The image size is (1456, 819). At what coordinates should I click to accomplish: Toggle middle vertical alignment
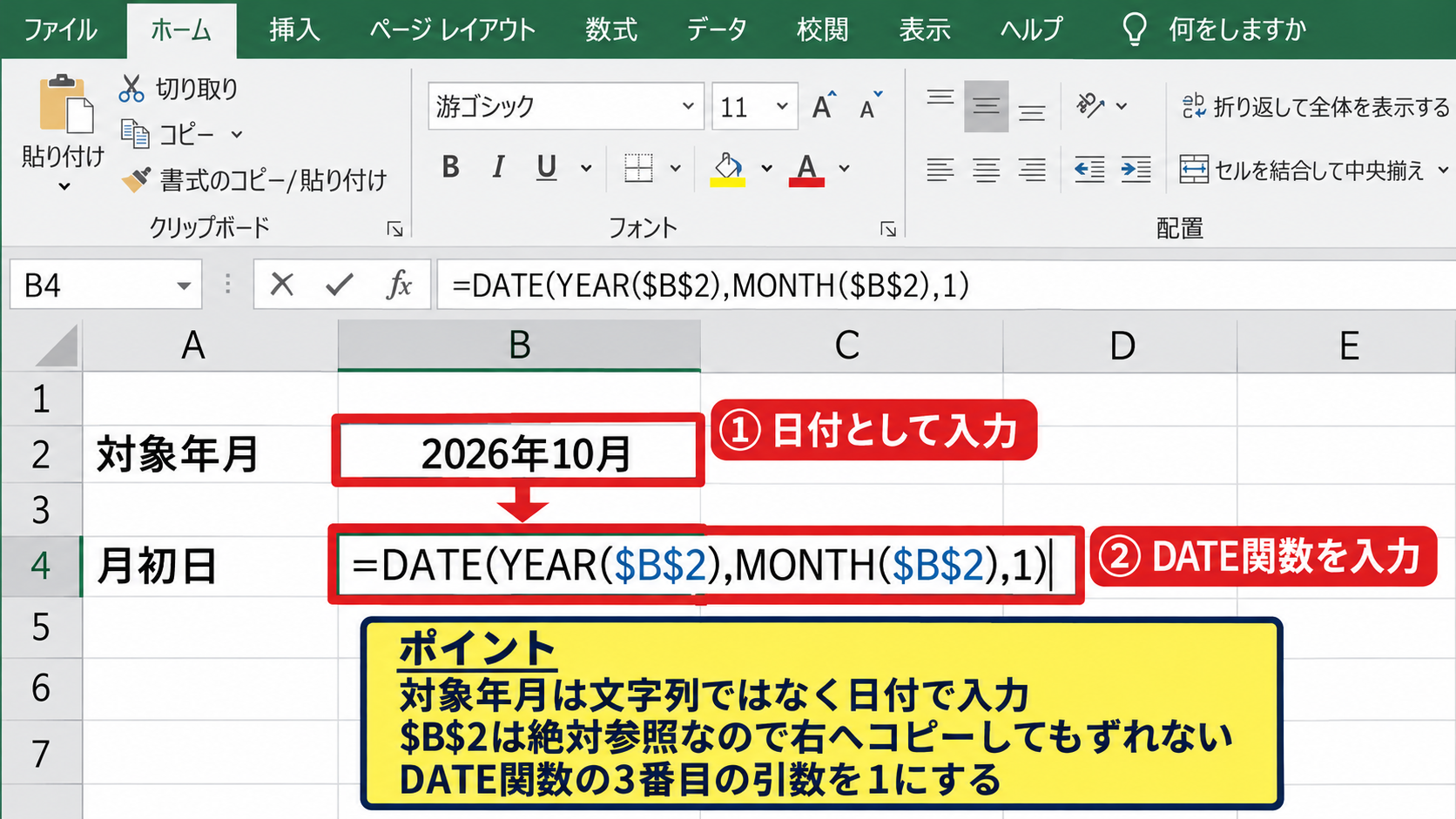[986, 106]
